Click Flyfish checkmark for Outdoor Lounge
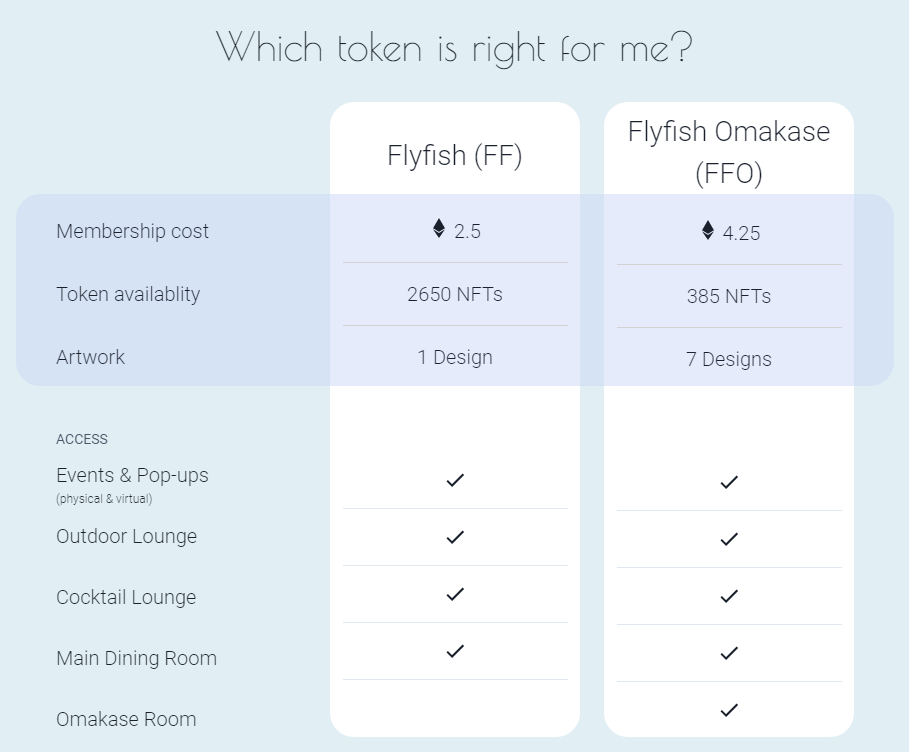This screenshot has width=909, height=752. pos(455,537)
